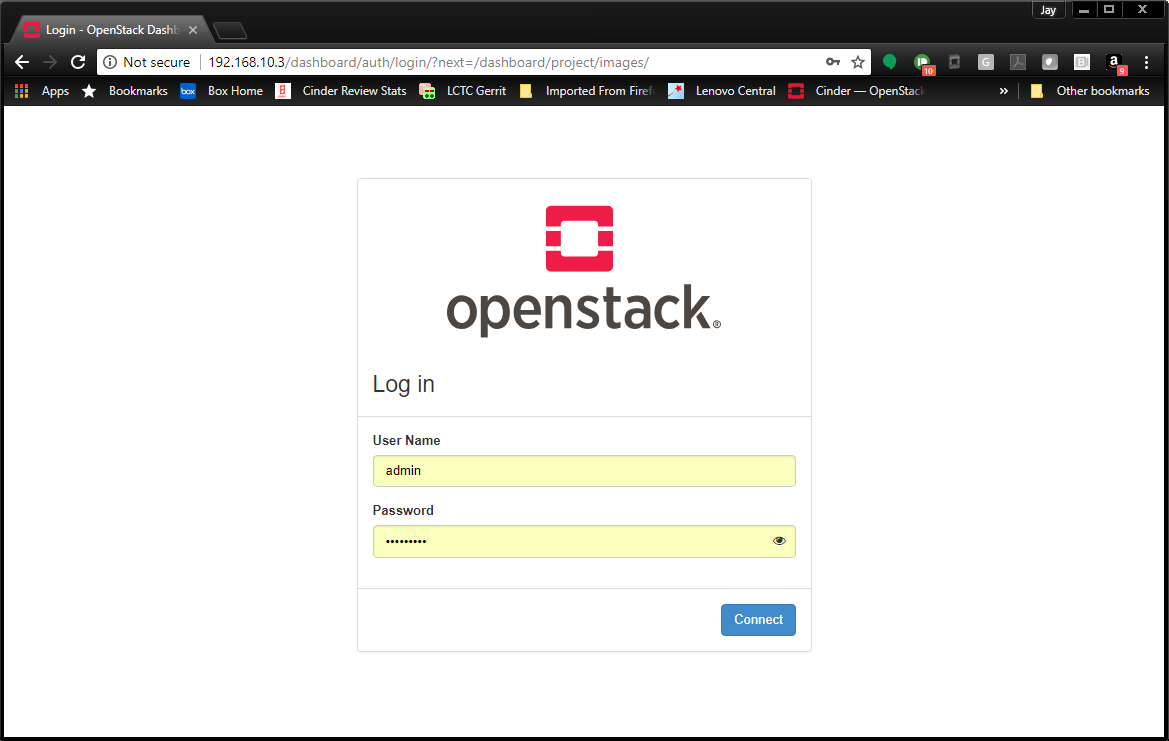This screenshot has width=1169, height=741.
Task: Click the Amazon Assistant extension icon
Action: point(1113,62)
